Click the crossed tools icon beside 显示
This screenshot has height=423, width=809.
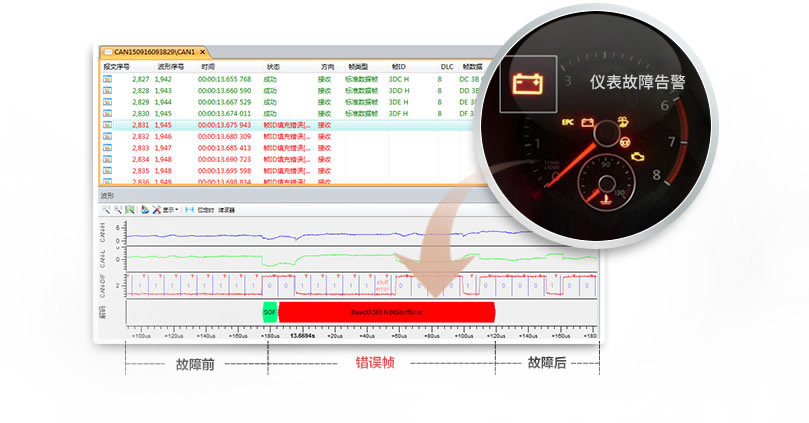156,209
